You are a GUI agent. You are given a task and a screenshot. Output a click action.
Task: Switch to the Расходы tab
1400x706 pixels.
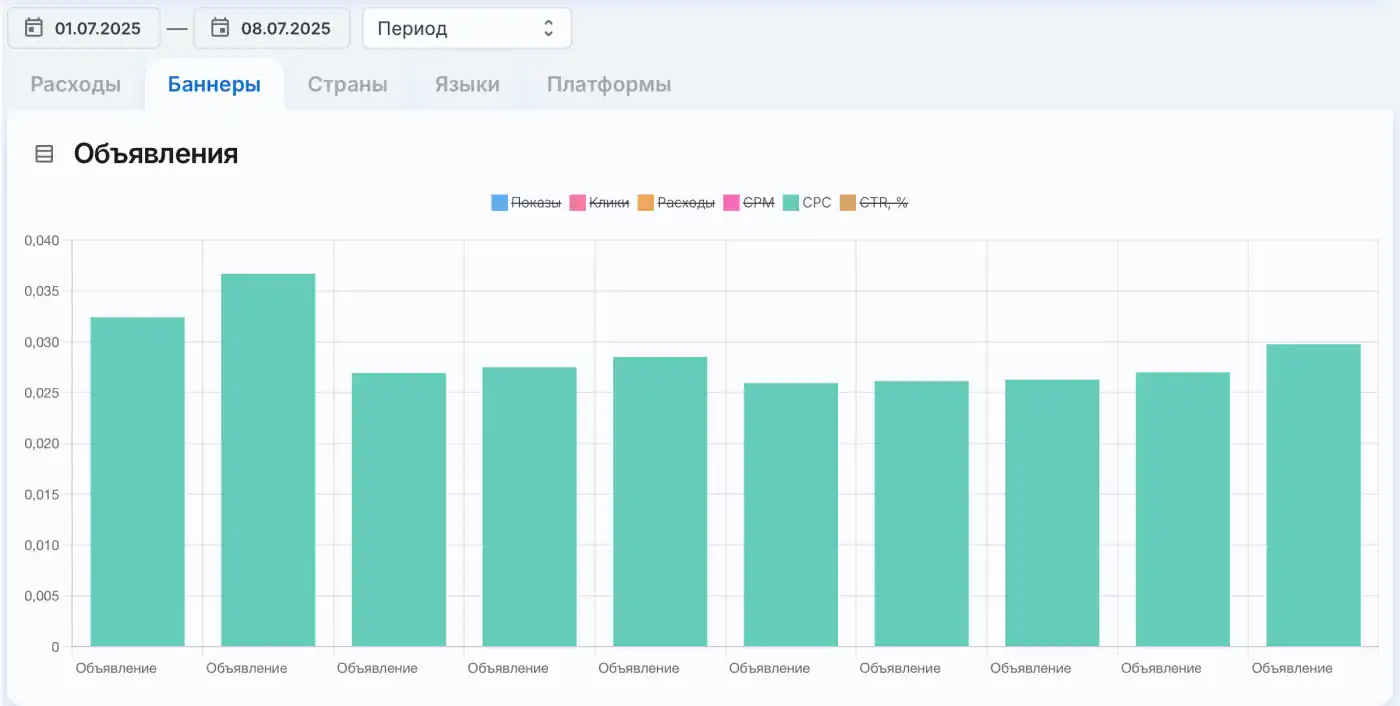(76, 85)
